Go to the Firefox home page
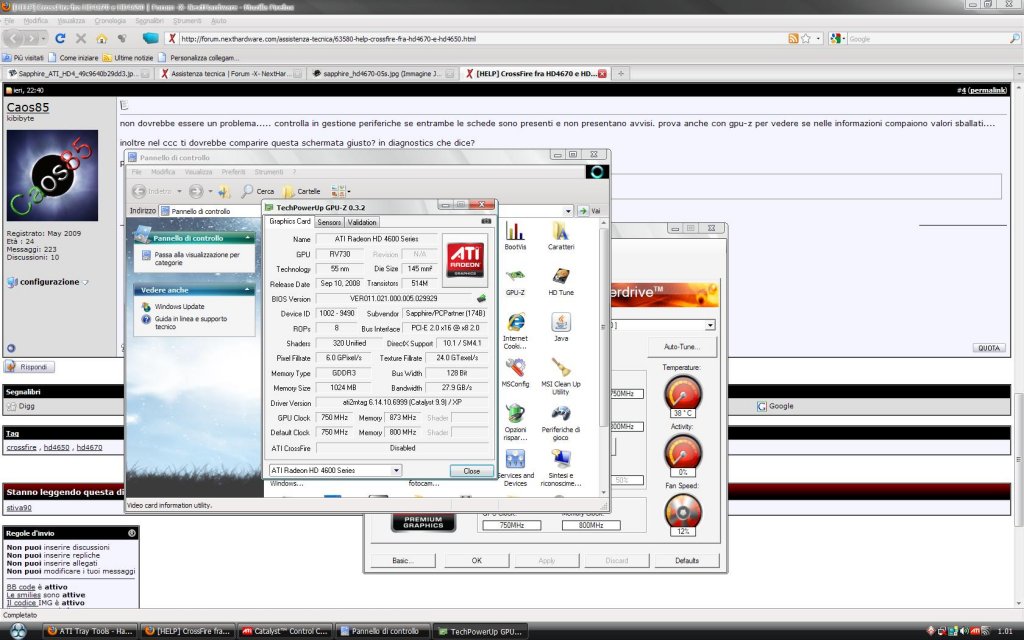Image resolution: width=1024 pixels, height=640 pixels. coord(101,39)
